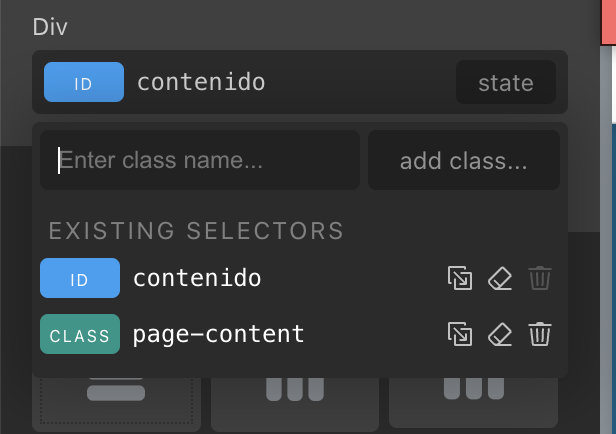This screenshot has height=434, width=616.
Task: Duplicate the page-content class selector
Action: coord(459,334)
